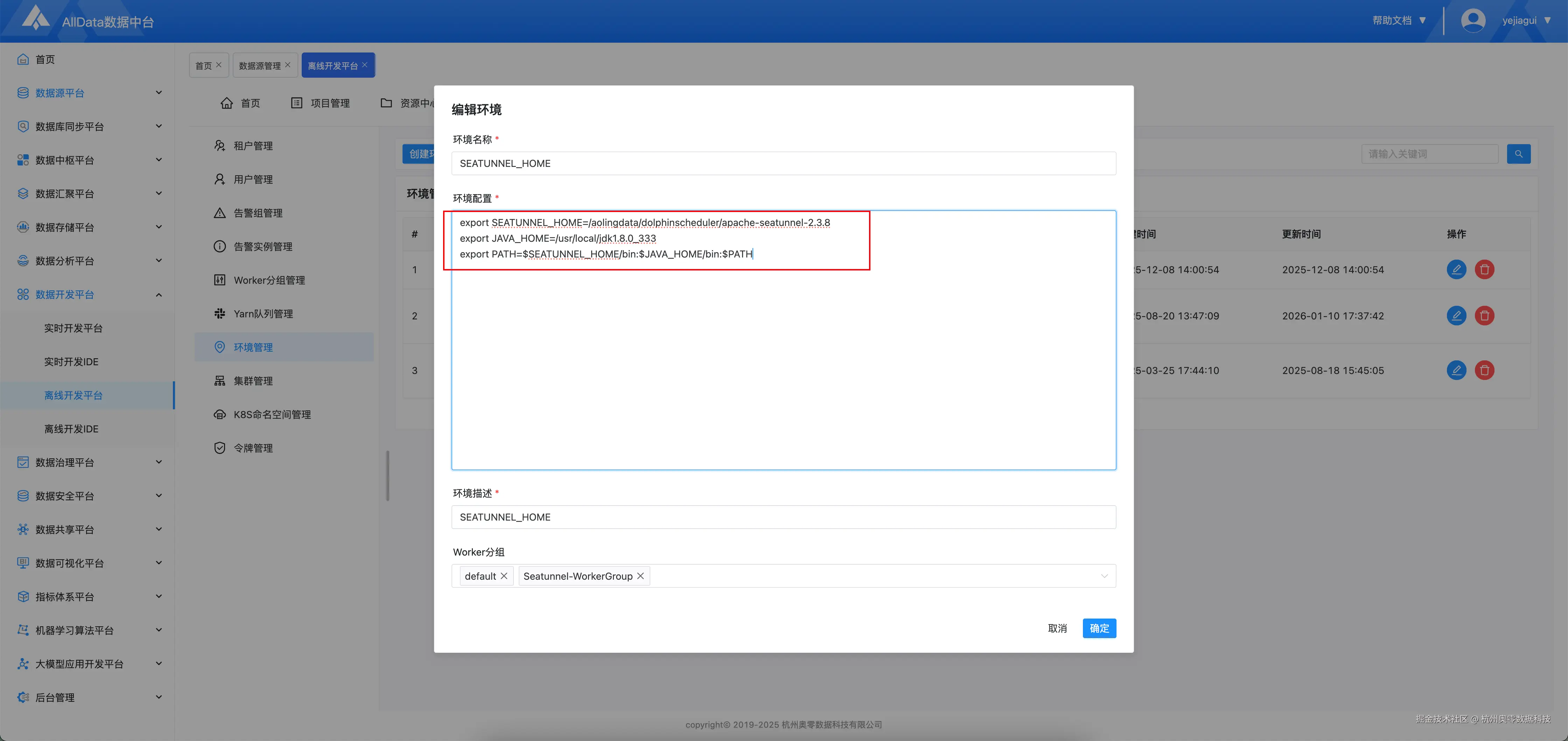Switch to the 首页 page tab
Screen dimensions: 1568x741
coord(203,66)
